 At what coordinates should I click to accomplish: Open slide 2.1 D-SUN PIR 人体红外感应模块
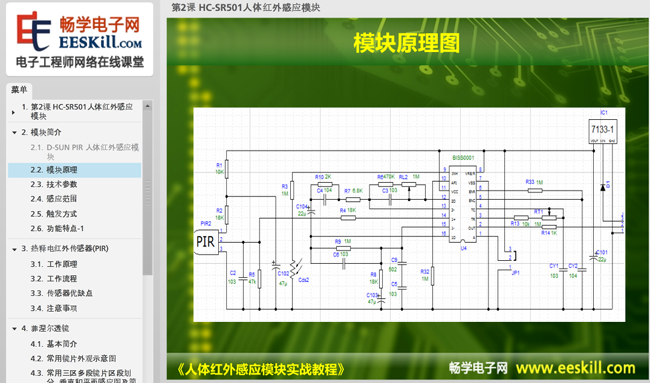85,152
